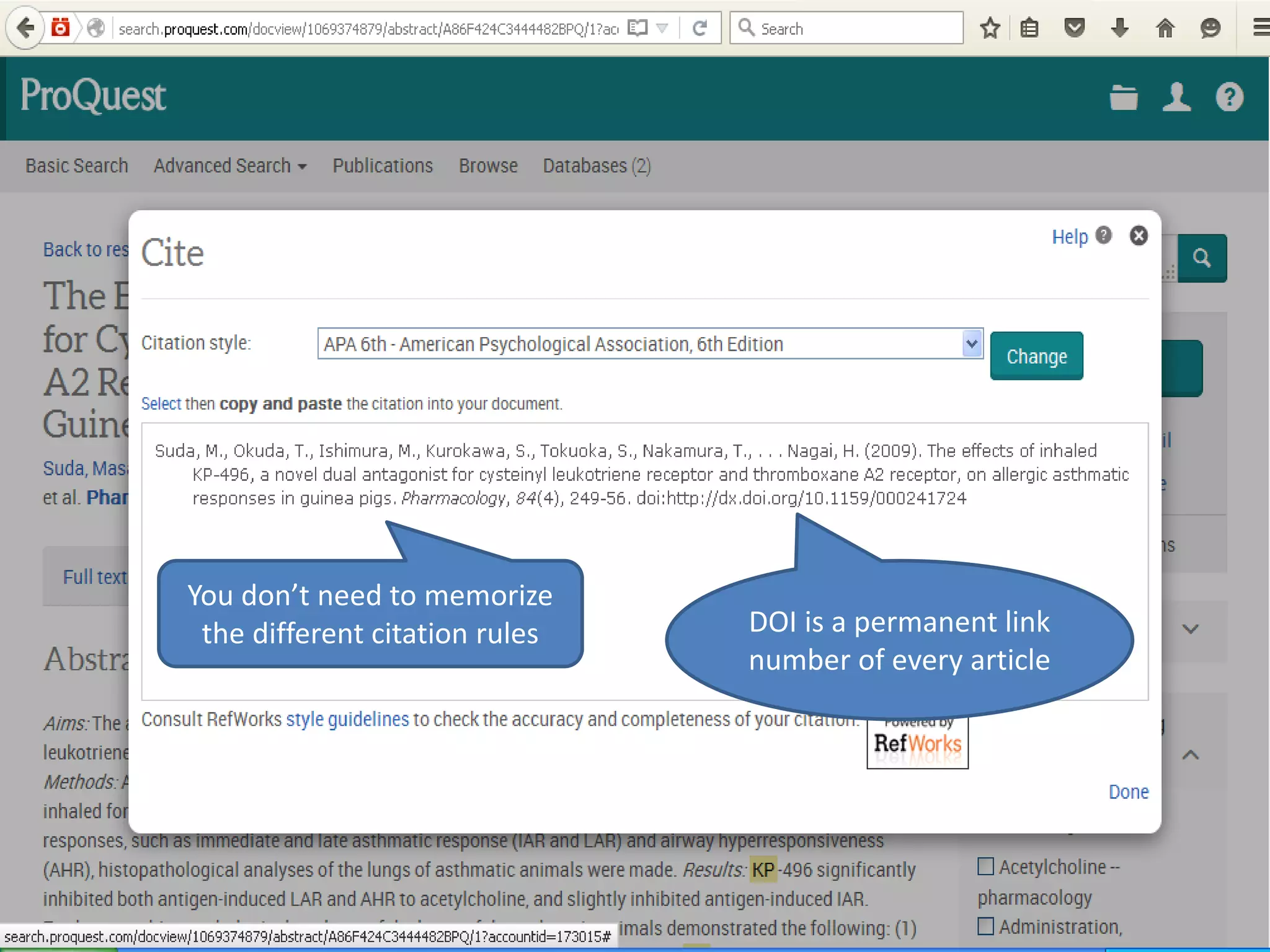Click the citation text starting Suda, M., Okuda

pyautogui.click(x=642, y=474)
